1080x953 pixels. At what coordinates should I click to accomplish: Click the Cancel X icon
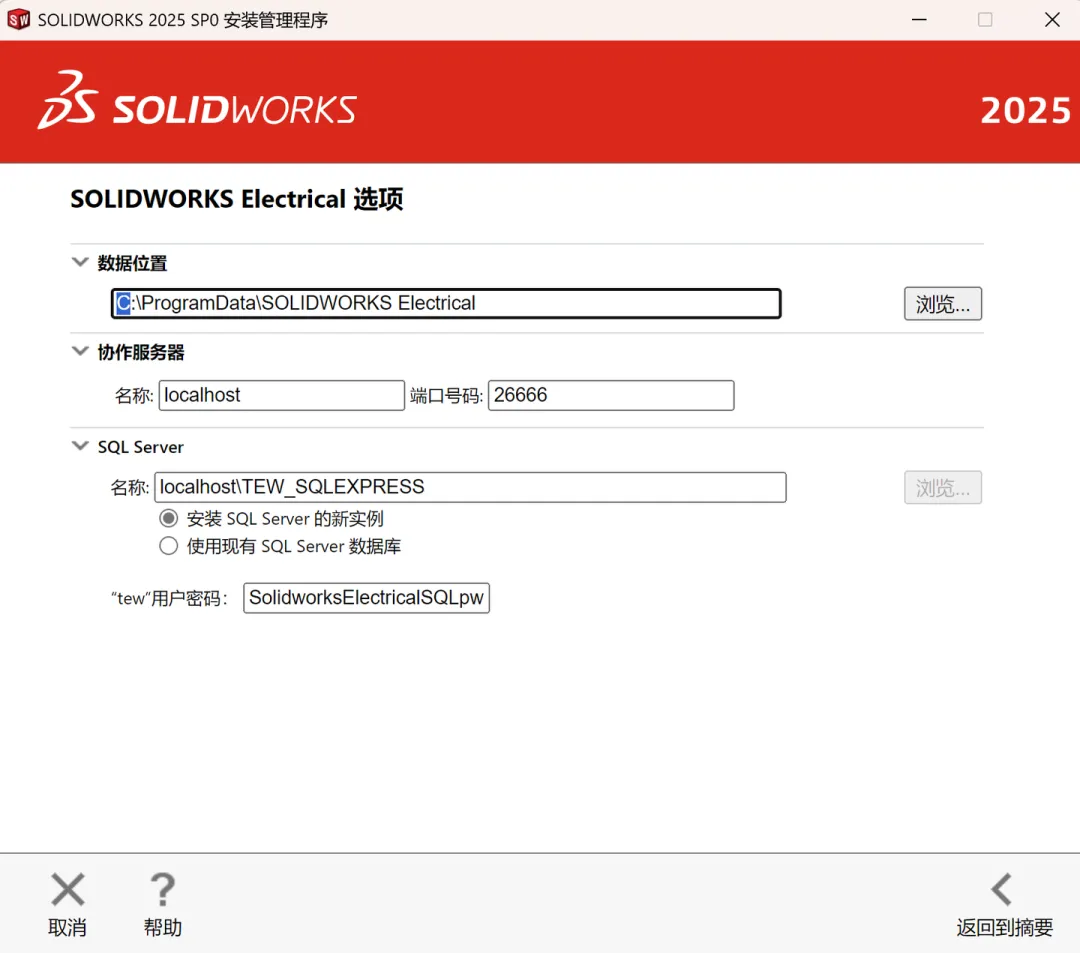click(x=68, y=889)
